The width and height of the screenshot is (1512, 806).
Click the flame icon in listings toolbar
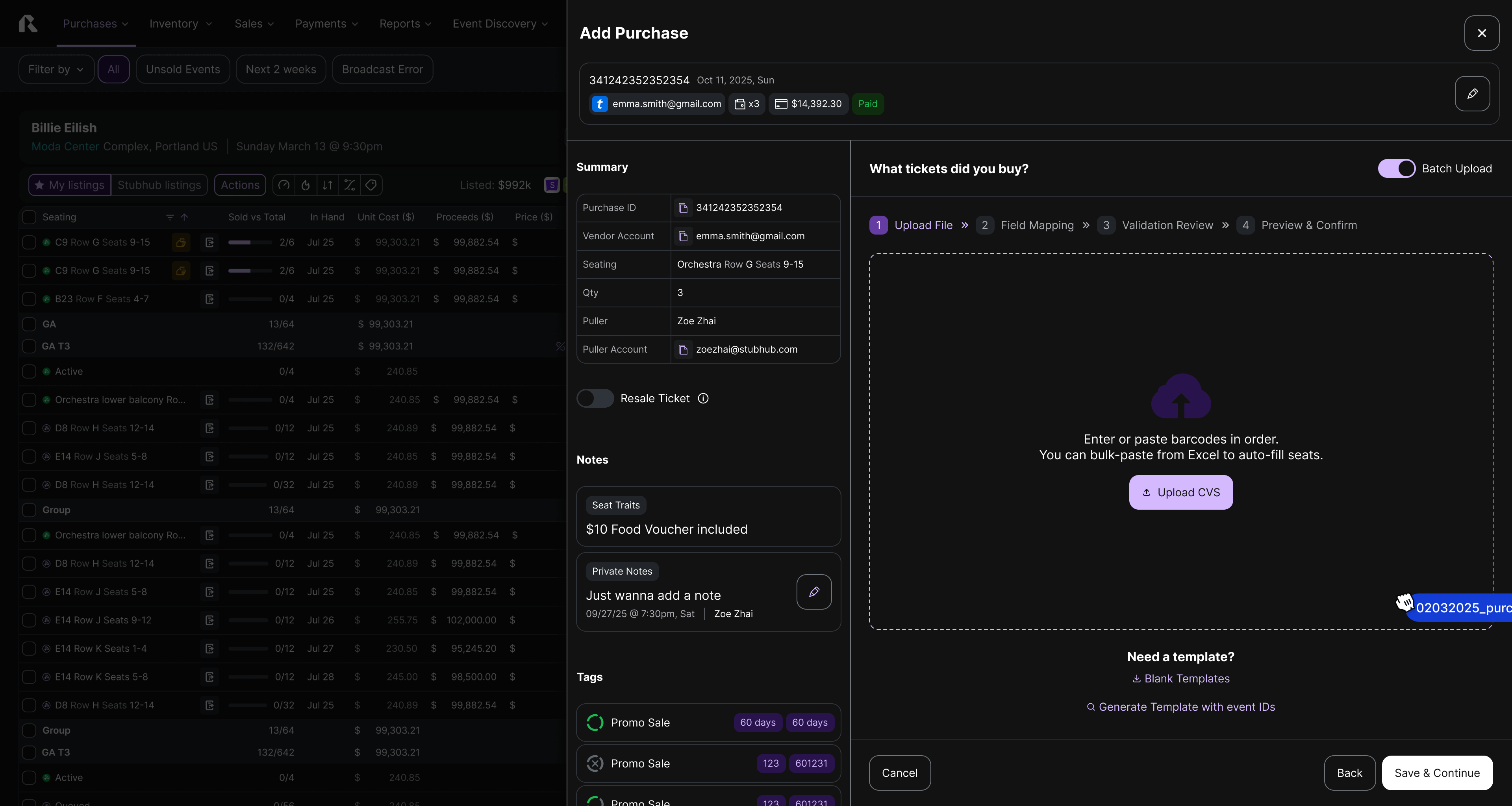(x=305, y=185)
